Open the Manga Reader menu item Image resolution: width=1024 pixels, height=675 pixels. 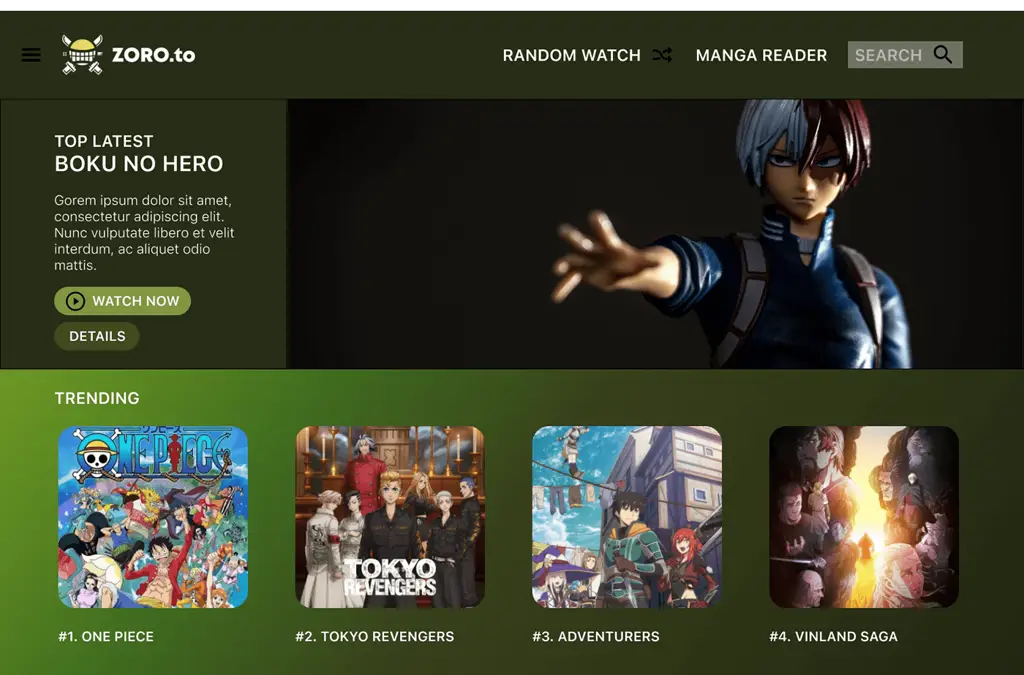(x=761, y=55)
